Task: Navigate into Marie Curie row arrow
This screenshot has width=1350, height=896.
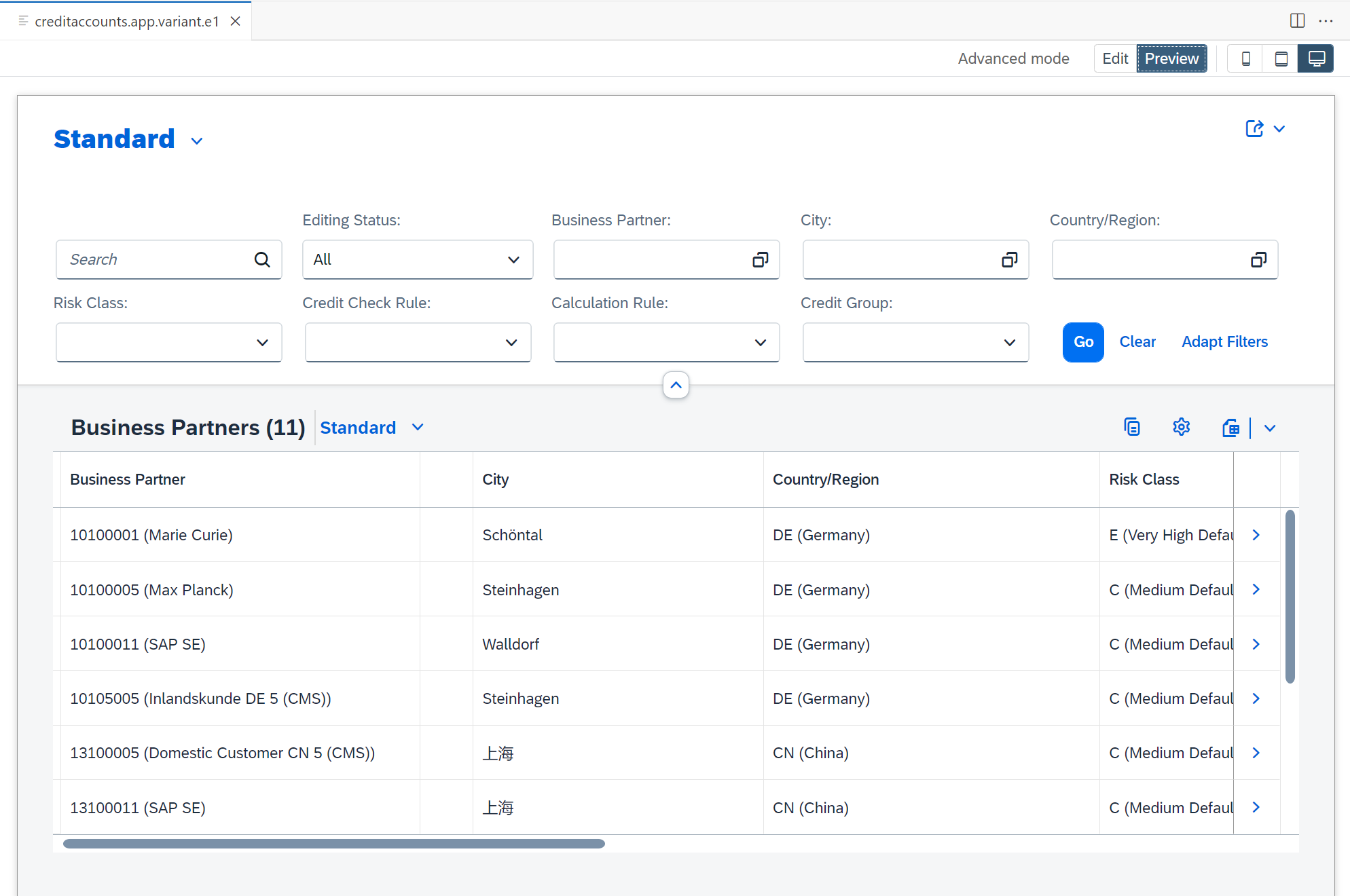Action: 1256,535
